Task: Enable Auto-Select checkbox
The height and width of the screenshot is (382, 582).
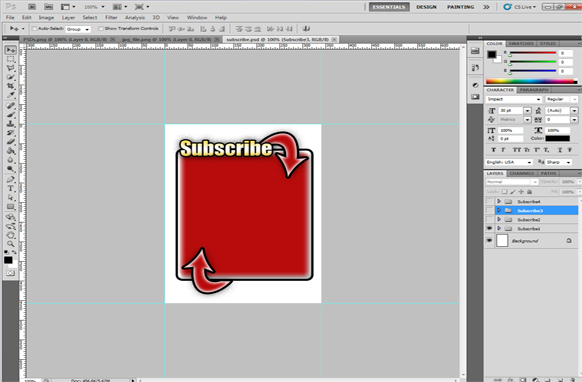Action: 34,29
